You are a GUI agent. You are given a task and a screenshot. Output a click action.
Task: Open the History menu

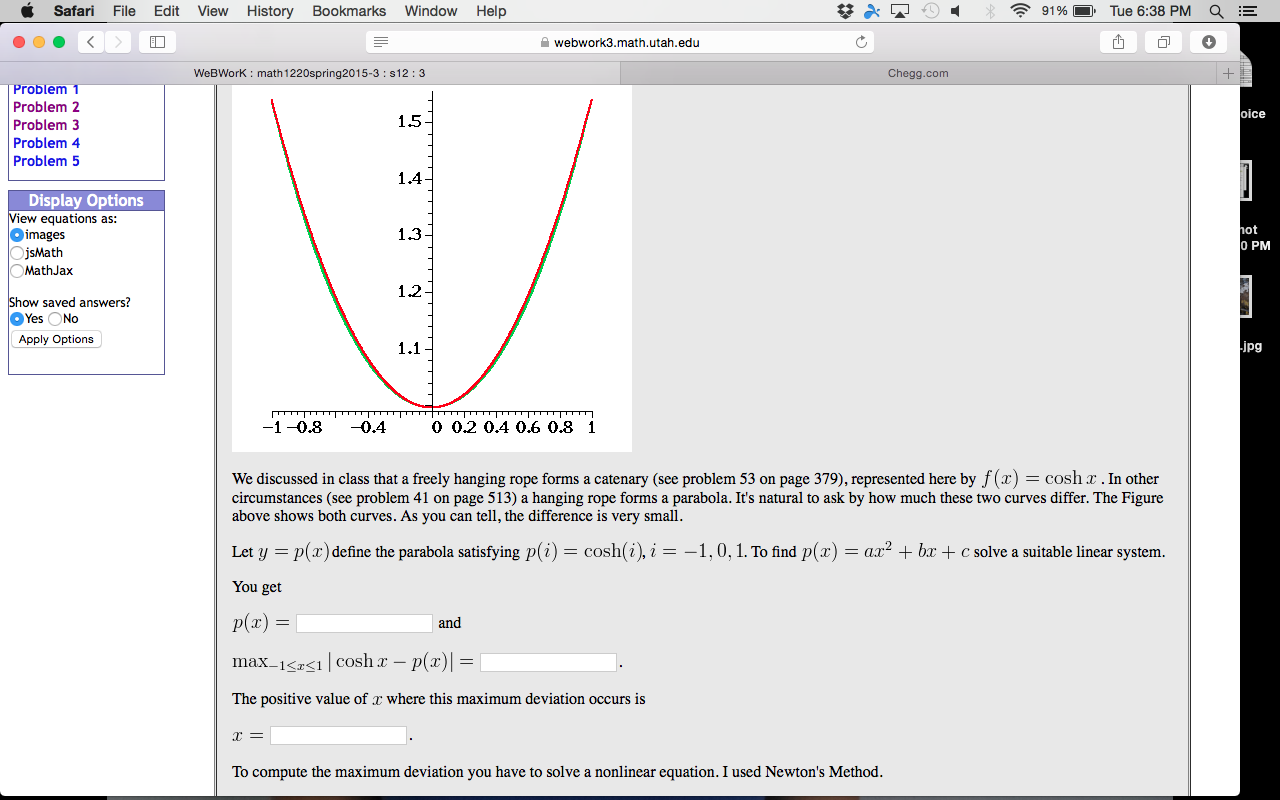pyautogui.click(x=269, y=11)
